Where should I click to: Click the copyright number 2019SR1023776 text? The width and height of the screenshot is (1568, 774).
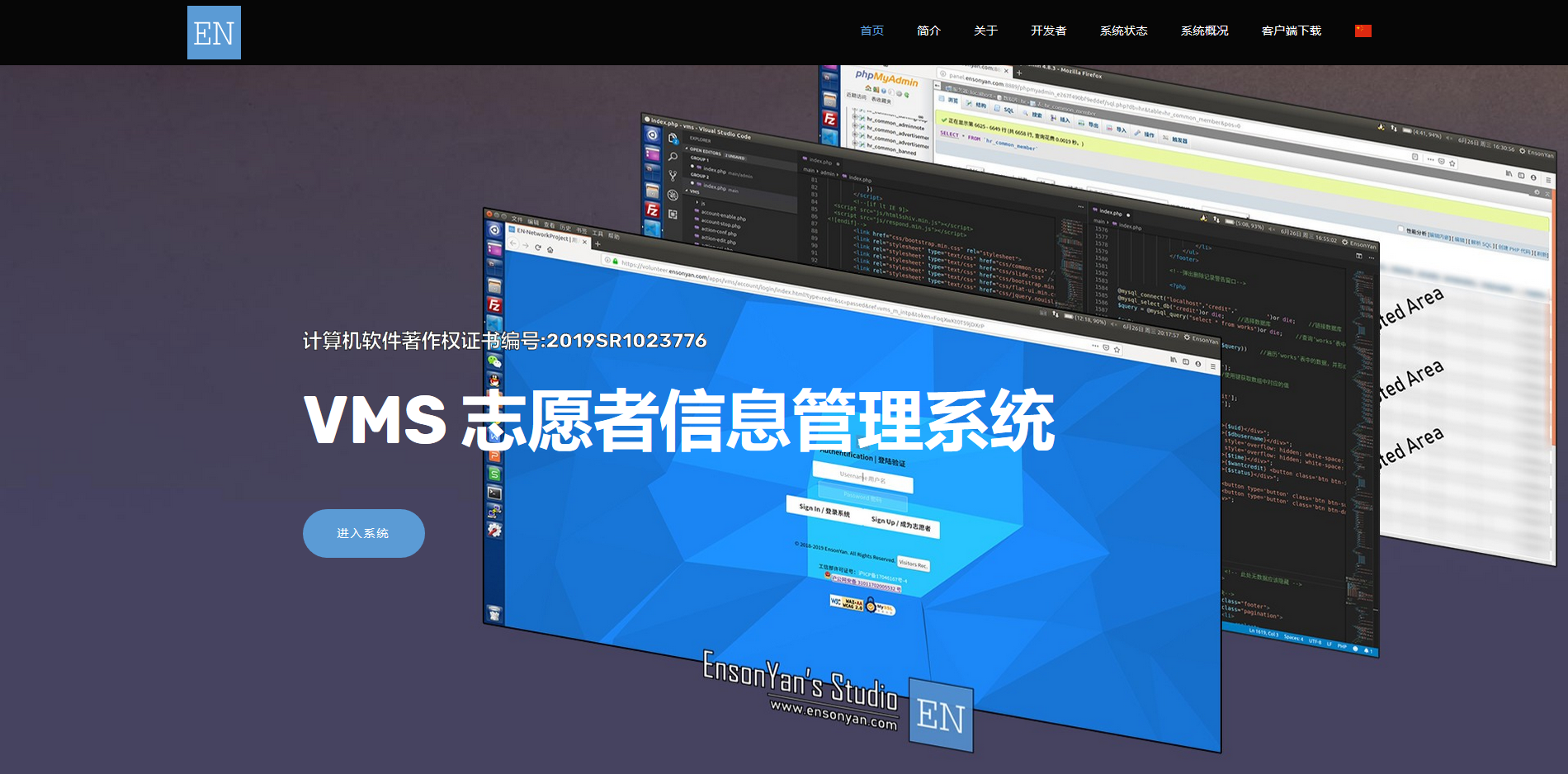(626, 341)
